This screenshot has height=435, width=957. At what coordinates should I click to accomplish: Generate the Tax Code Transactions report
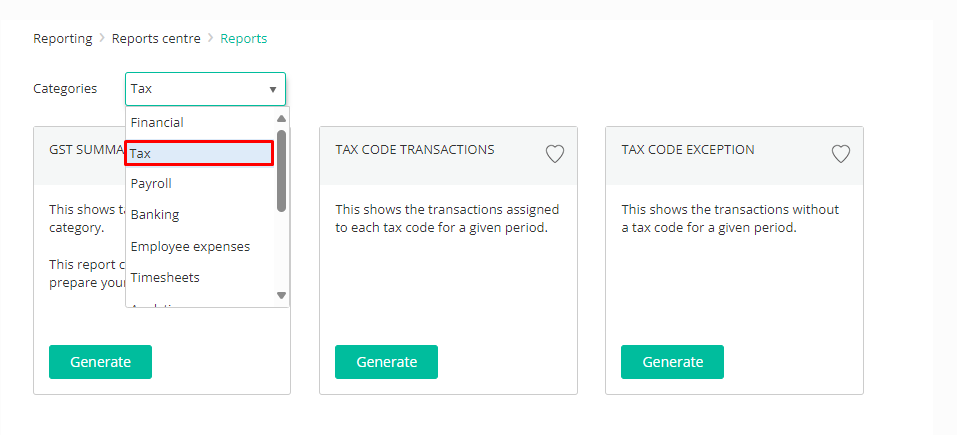pos(386,362)
